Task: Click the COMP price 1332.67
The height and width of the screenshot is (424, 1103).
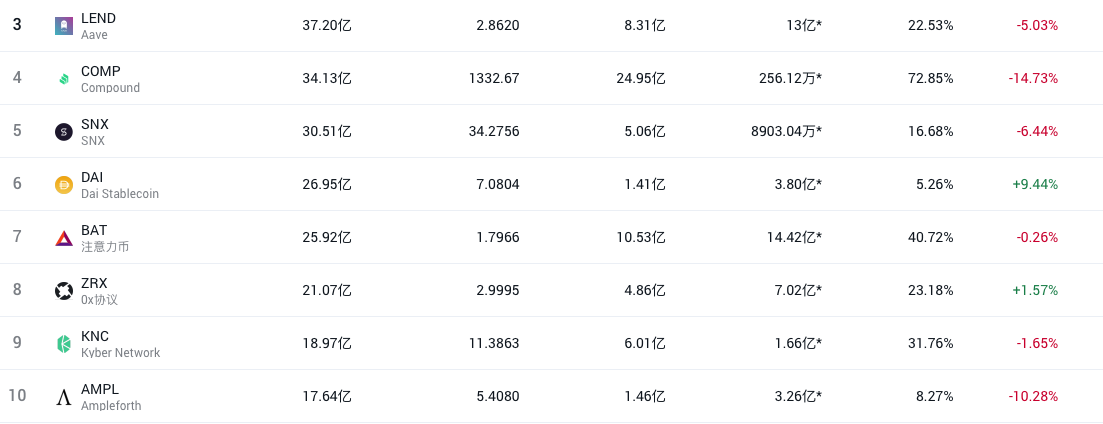Action: (x=494, y=78)
